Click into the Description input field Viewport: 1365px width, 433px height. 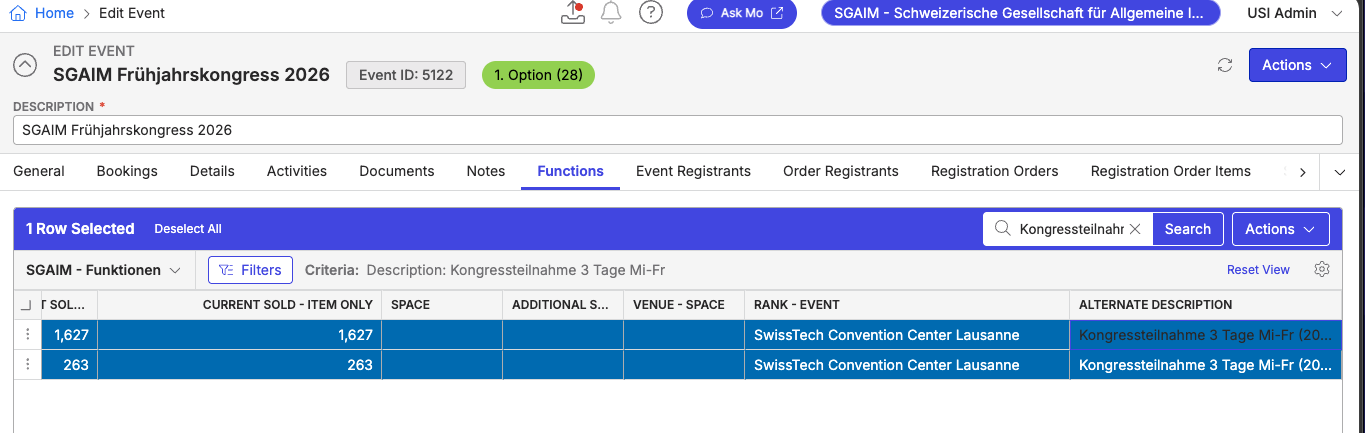678,130
